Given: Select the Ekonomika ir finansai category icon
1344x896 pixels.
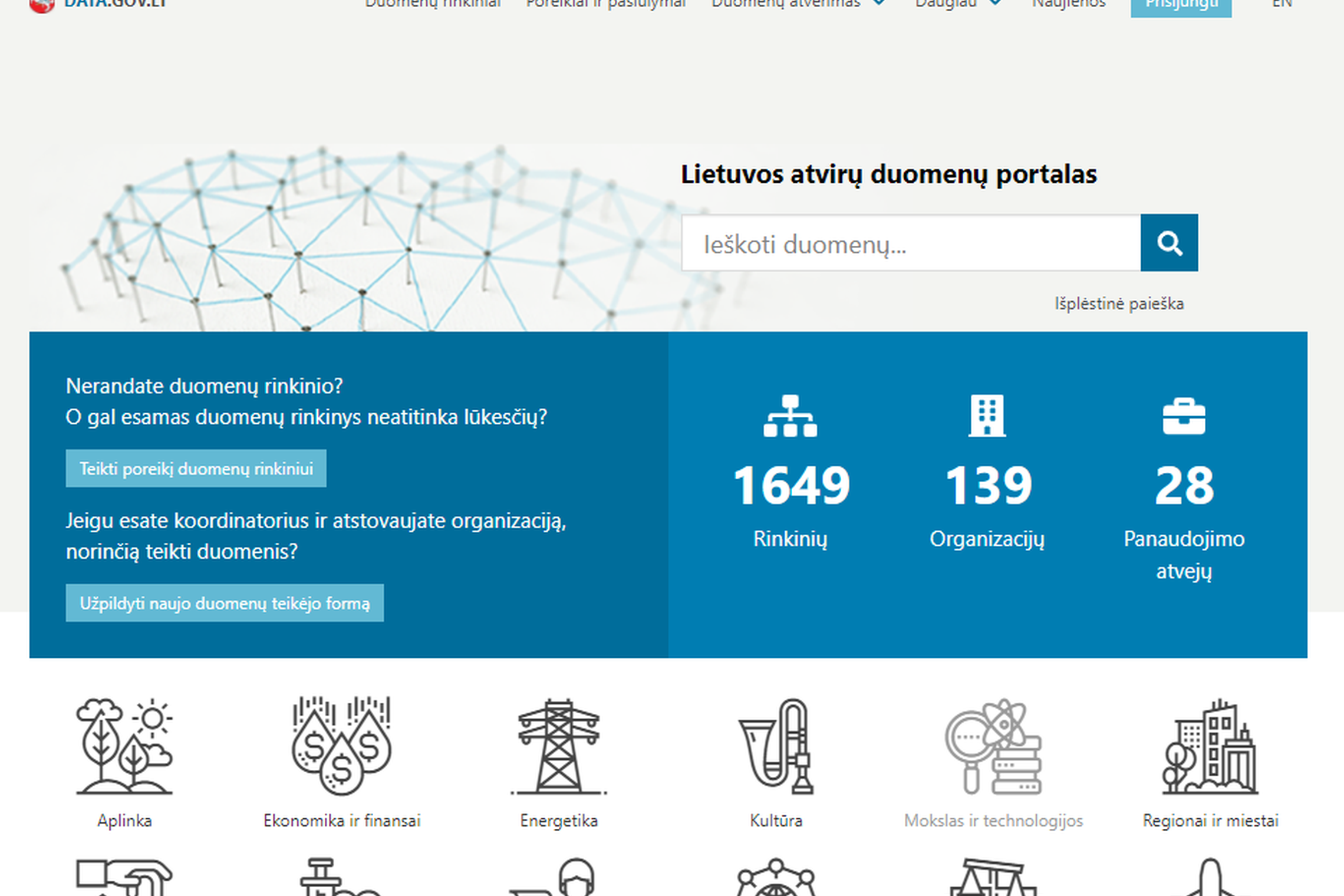Looking at the screenshot, I should click(342, 746).
